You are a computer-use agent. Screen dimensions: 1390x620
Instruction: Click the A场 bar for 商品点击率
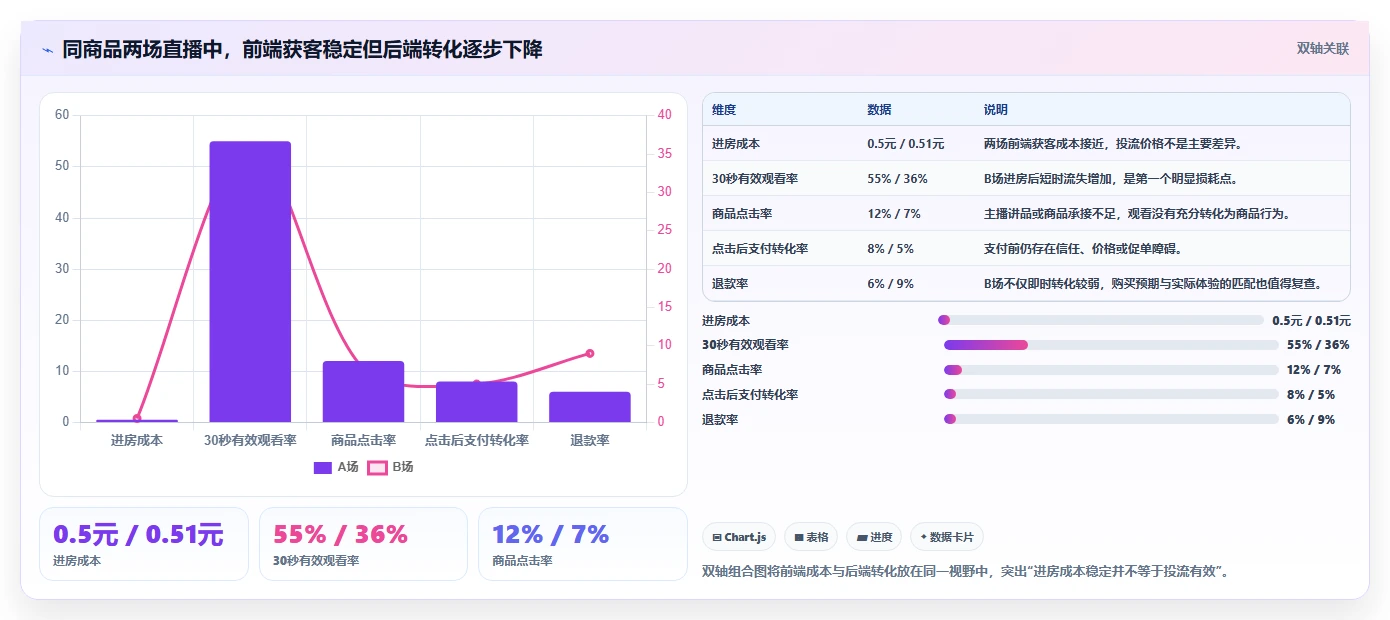click(363, 391)
